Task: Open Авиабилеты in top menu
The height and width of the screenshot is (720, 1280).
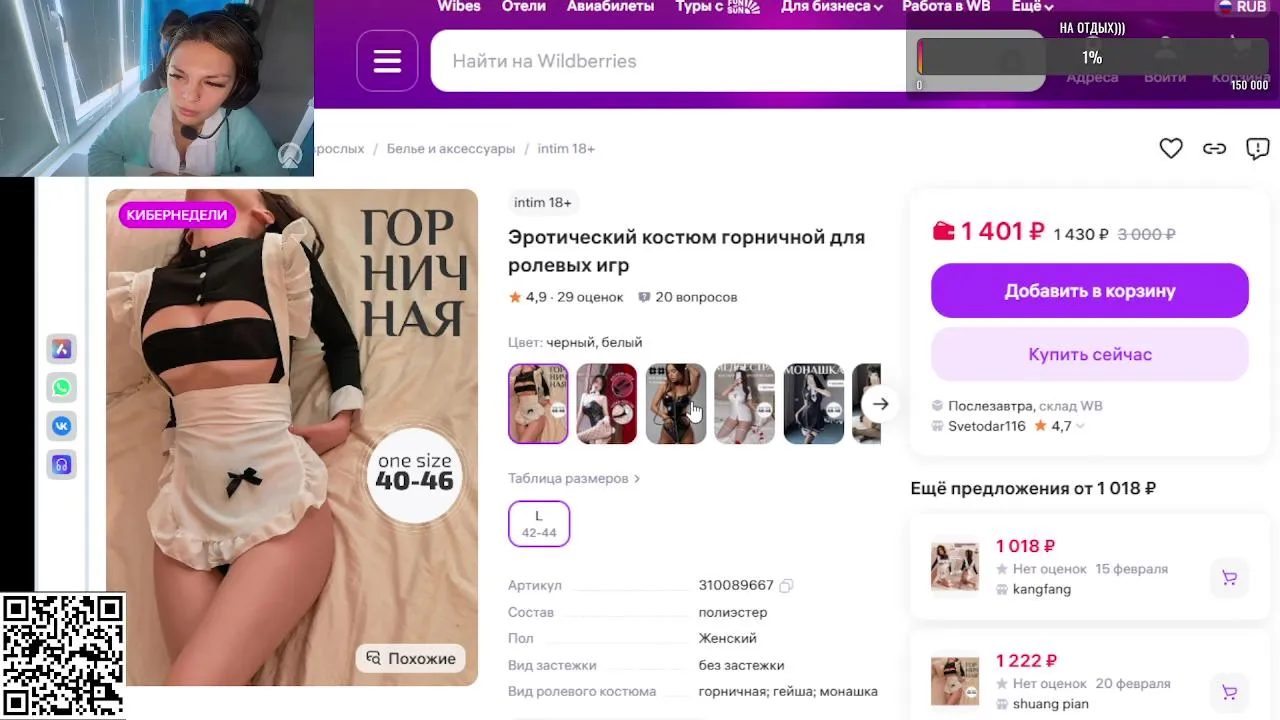Action: [610, 7]
